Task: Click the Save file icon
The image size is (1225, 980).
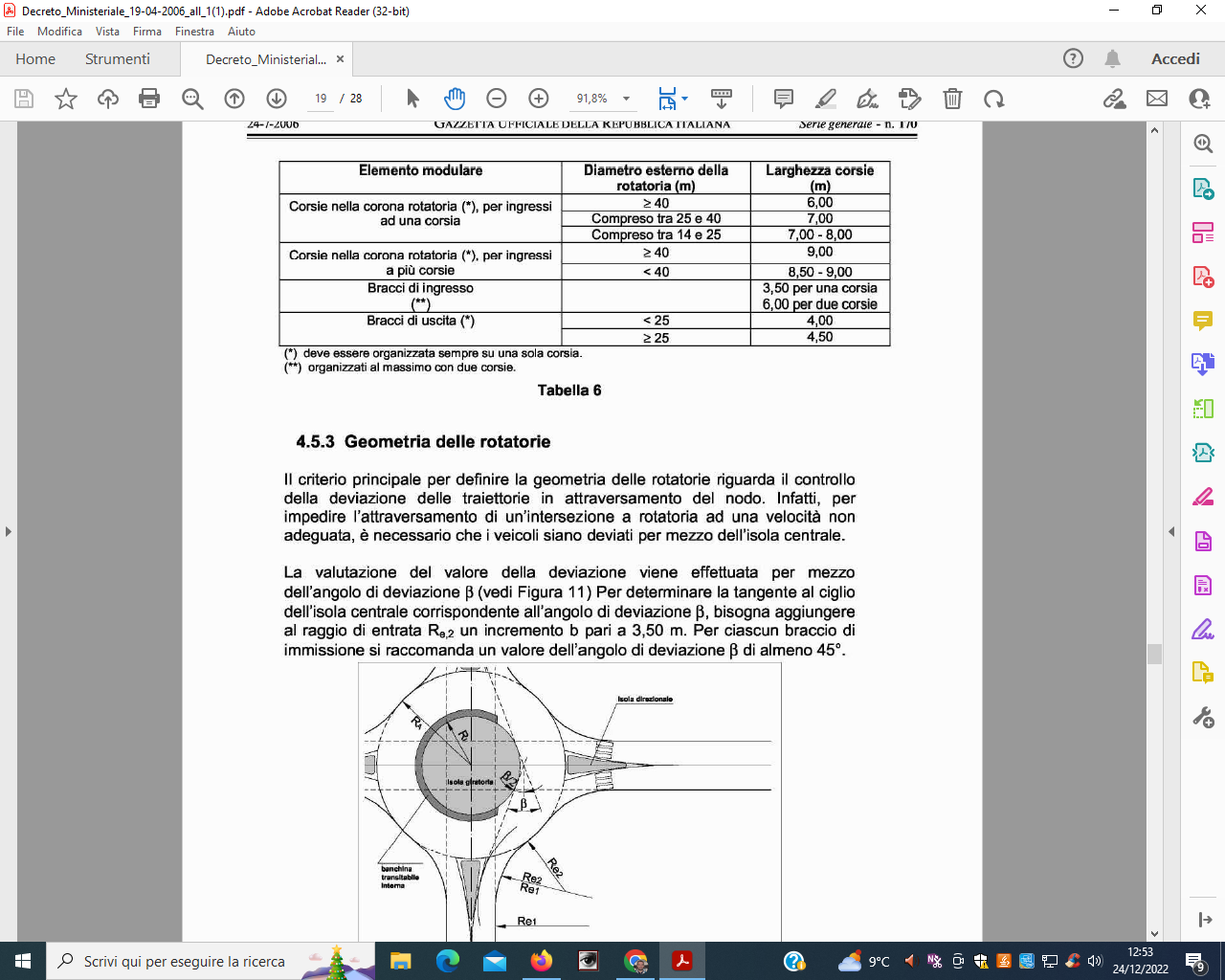Action: [x=24, y=99]
